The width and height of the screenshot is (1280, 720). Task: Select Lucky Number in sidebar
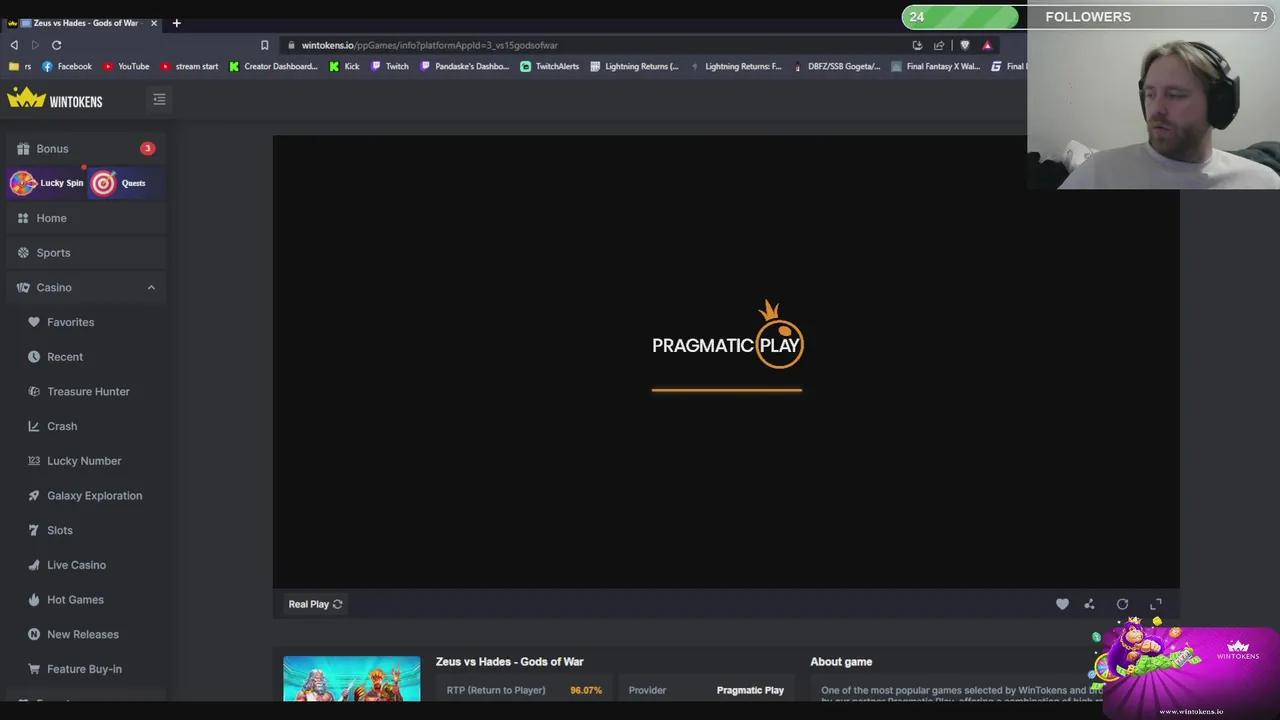tap(86, 461)
